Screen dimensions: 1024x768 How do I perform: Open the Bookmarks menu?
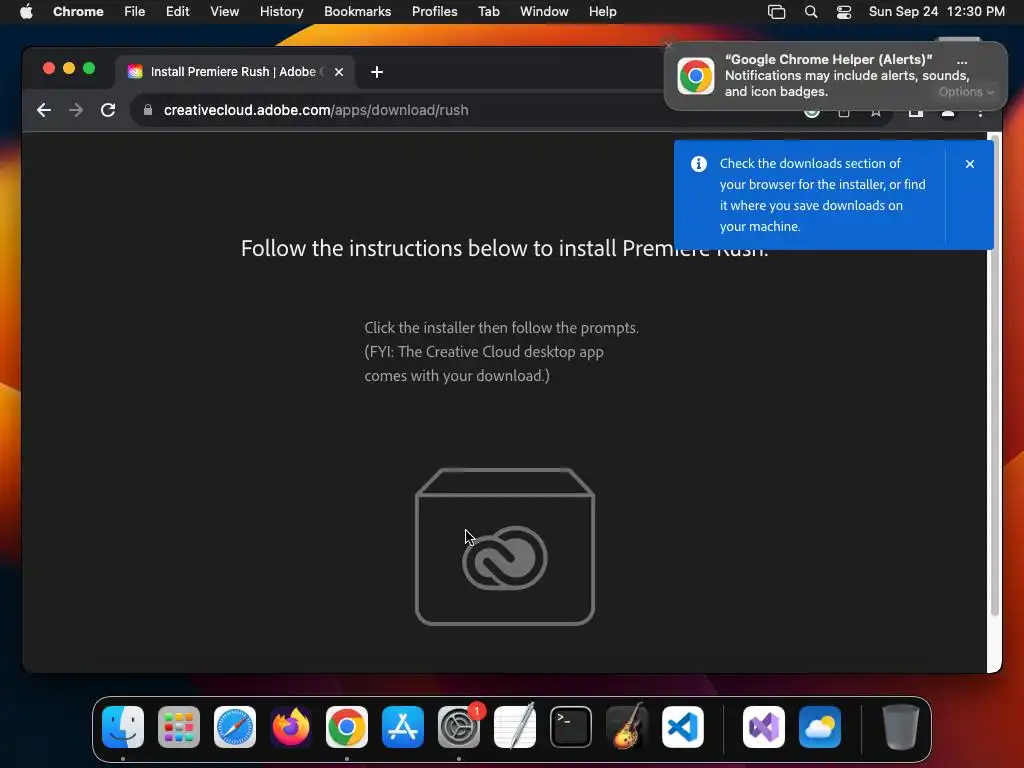click(358, 12)
